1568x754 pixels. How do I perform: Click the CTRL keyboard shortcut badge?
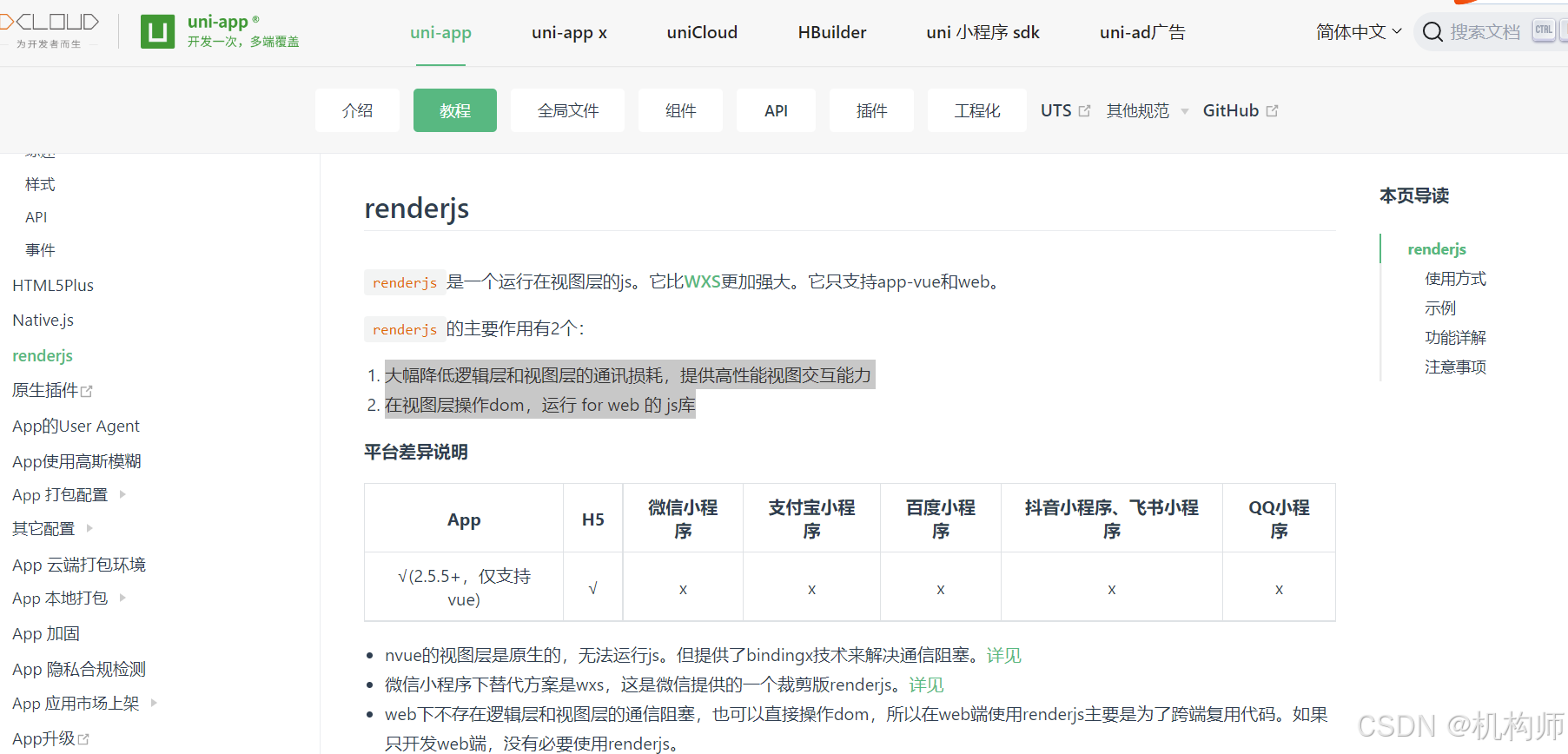click(1544, 30)
